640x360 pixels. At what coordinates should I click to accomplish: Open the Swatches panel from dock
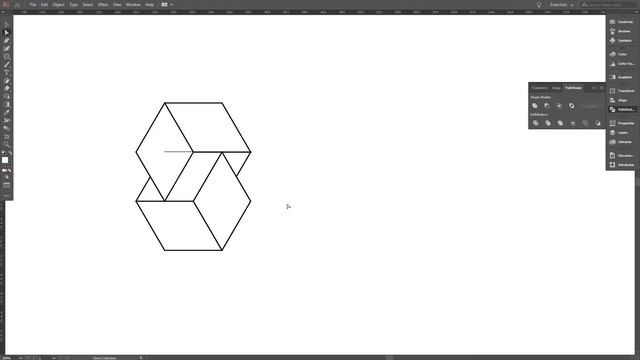pos(621,22)
